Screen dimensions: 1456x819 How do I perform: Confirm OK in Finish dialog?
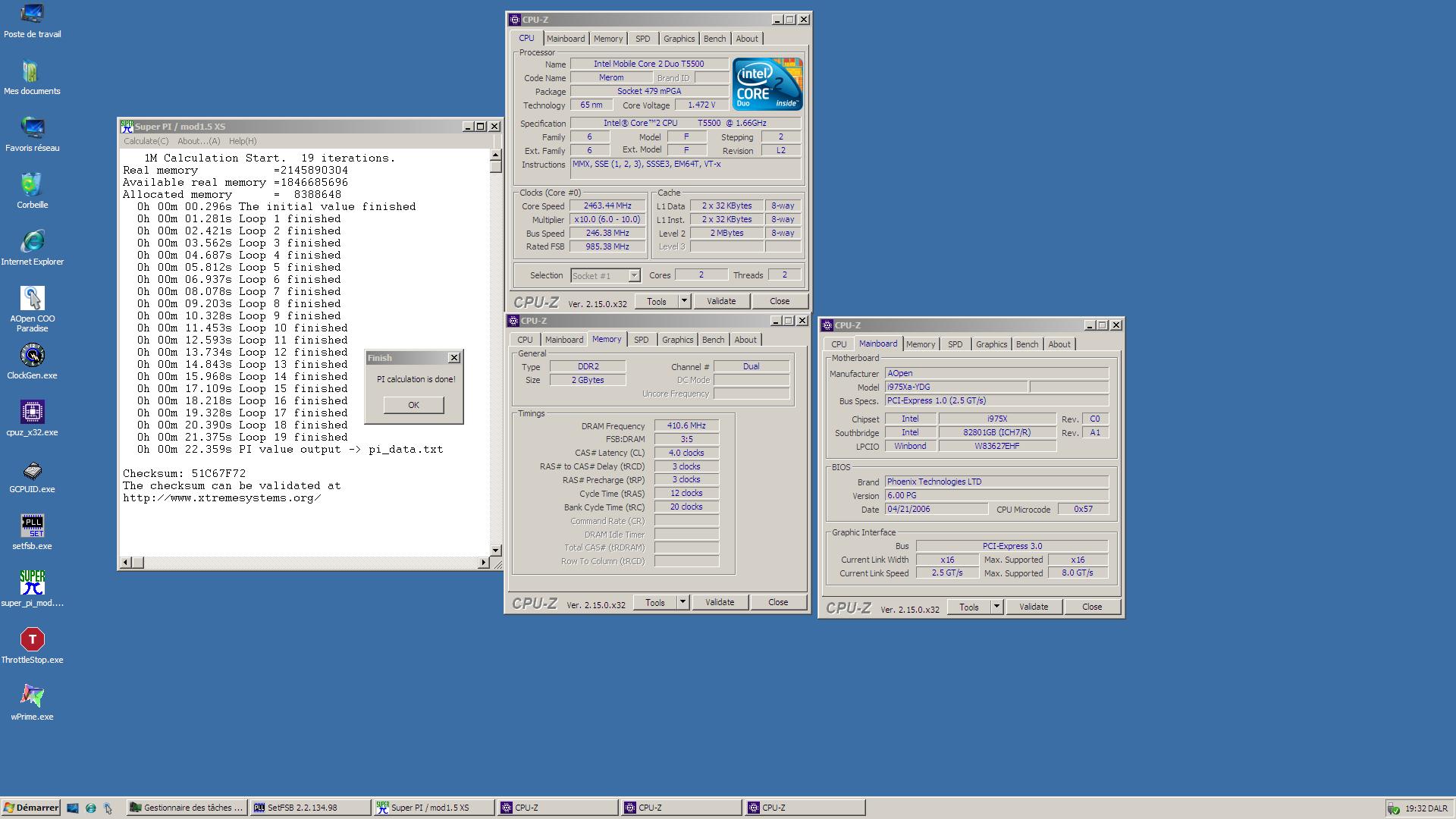(x=413, y=405)
